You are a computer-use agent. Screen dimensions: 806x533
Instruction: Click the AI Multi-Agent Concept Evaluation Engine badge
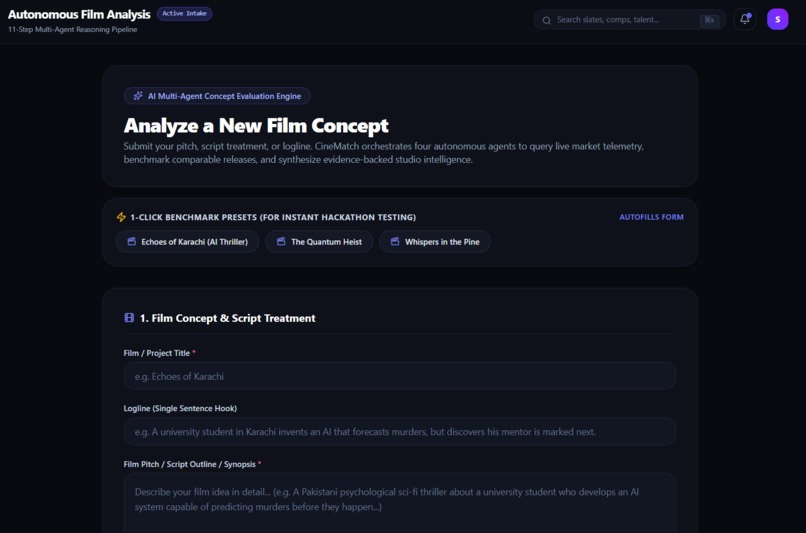pyautogui.click(x=217, y=96)
